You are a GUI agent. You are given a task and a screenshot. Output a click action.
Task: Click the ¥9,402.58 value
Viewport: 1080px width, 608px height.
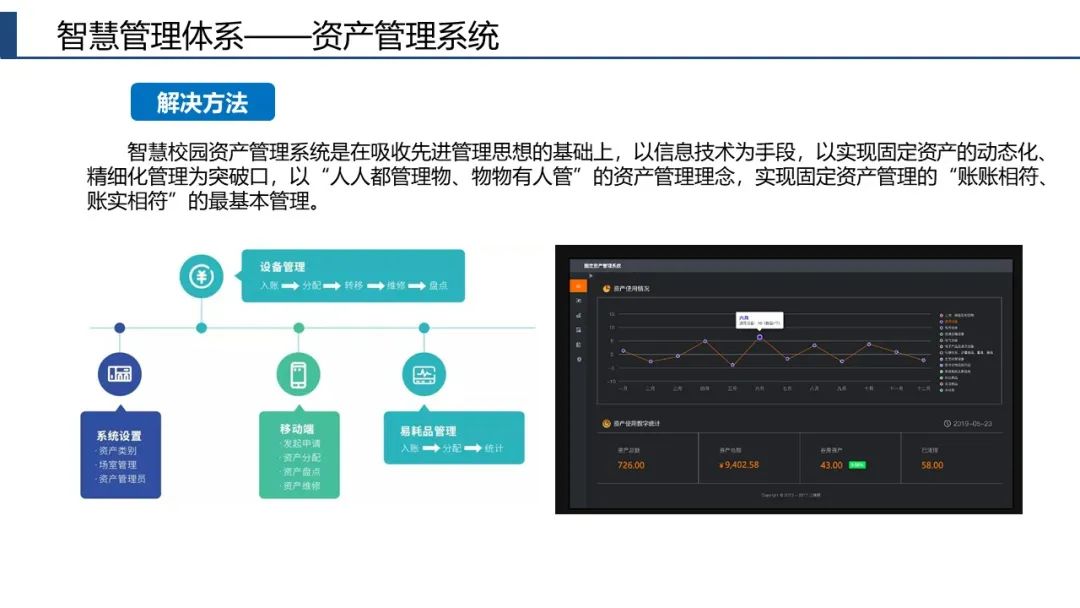click(x=738, y=465)
